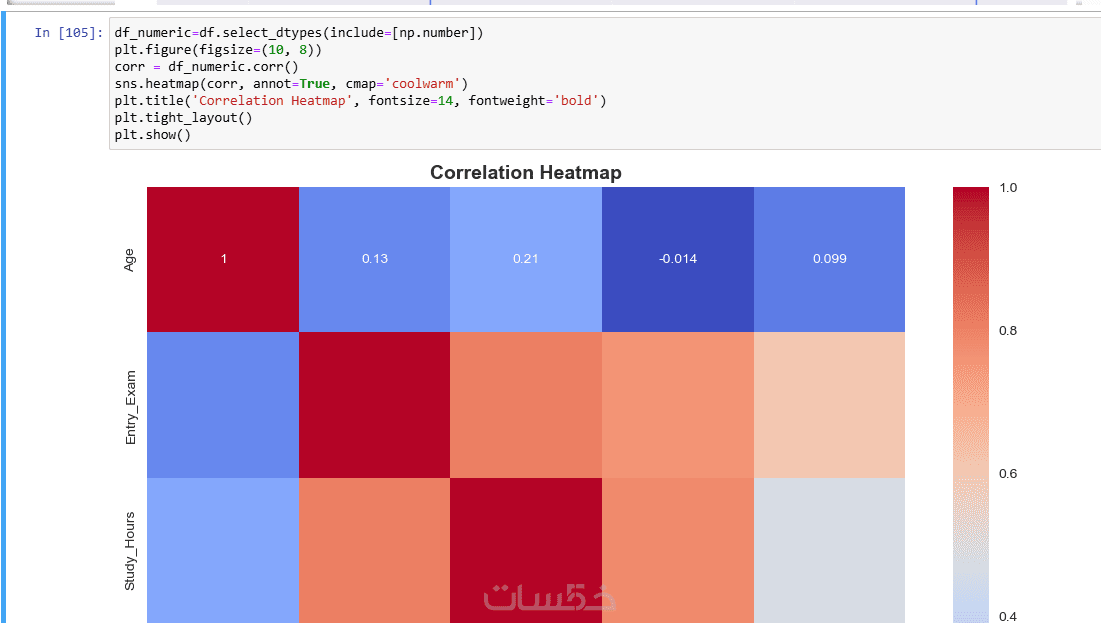Click the colorbar legend near 0.8
1101x623 pixels.
(969, 331)
